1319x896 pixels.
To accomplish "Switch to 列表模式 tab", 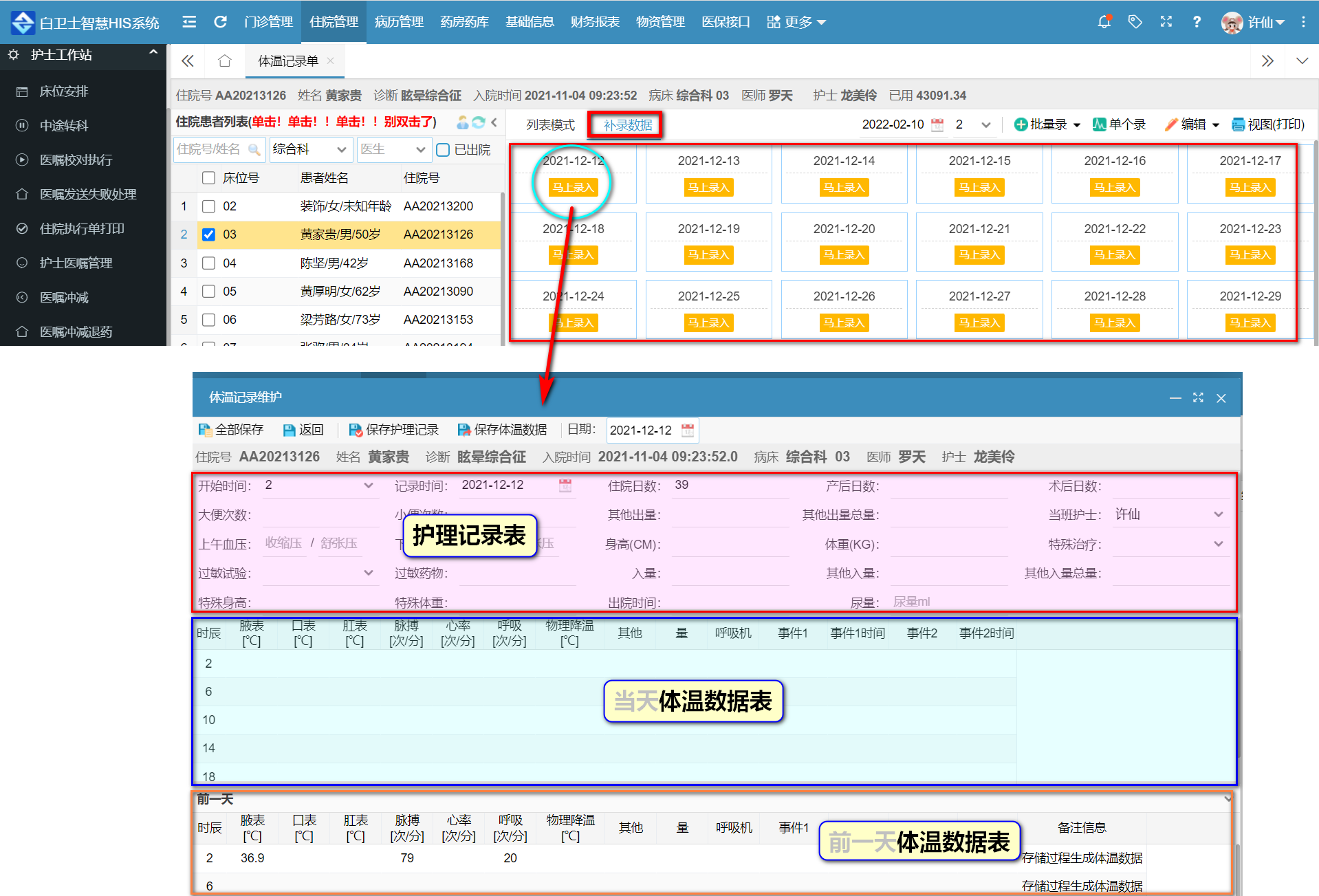I will click(x=550, y=125).
